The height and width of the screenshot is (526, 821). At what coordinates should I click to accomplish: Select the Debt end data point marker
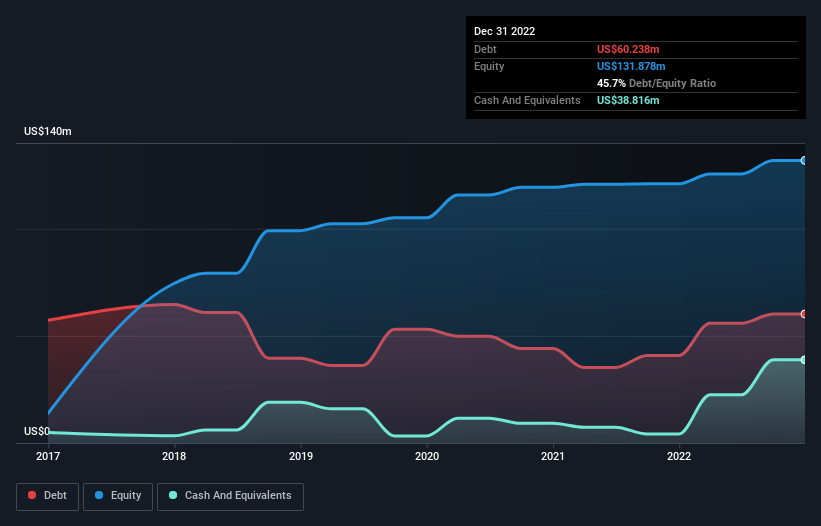(x=804, y=314)
